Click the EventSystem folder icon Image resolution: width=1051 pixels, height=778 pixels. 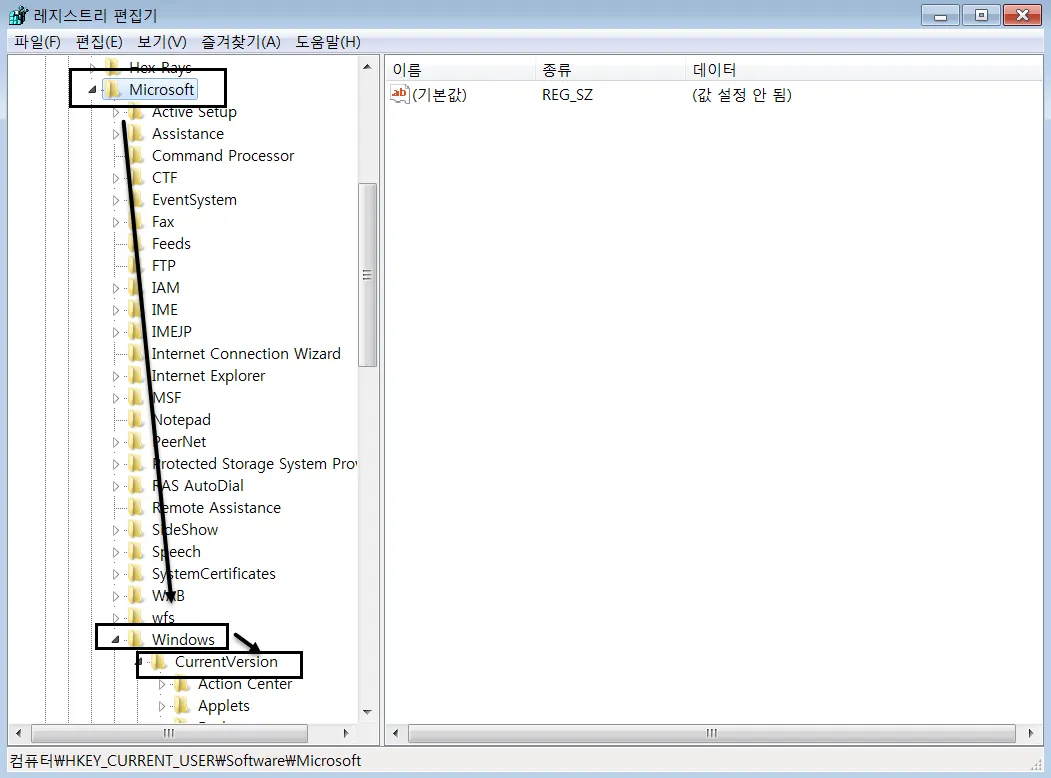[136, 200]
